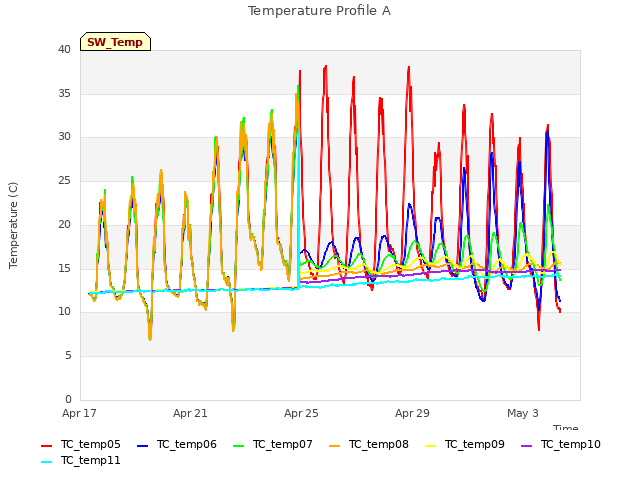Click the Time axis label
The width and height of the screenshot is (640, 480).
click(566, 427)
